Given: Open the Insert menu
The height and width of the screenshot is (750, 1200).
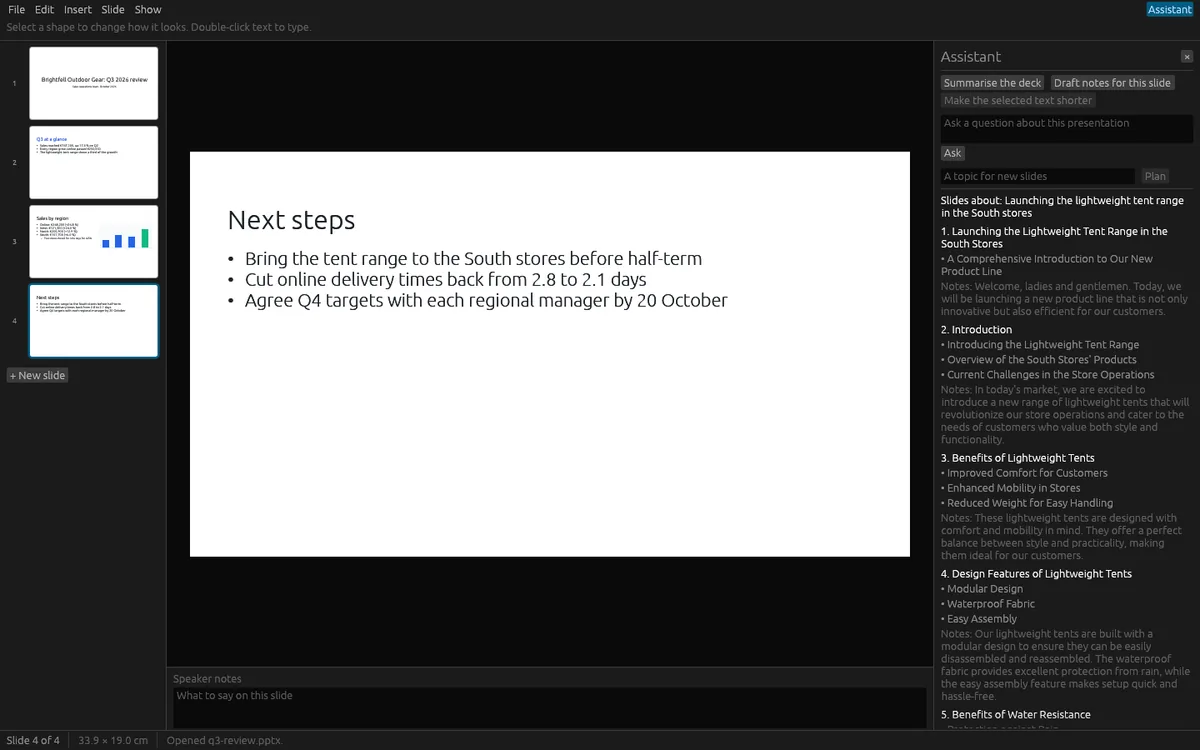Looking at the screenshot, I should (x=78, y=9).
